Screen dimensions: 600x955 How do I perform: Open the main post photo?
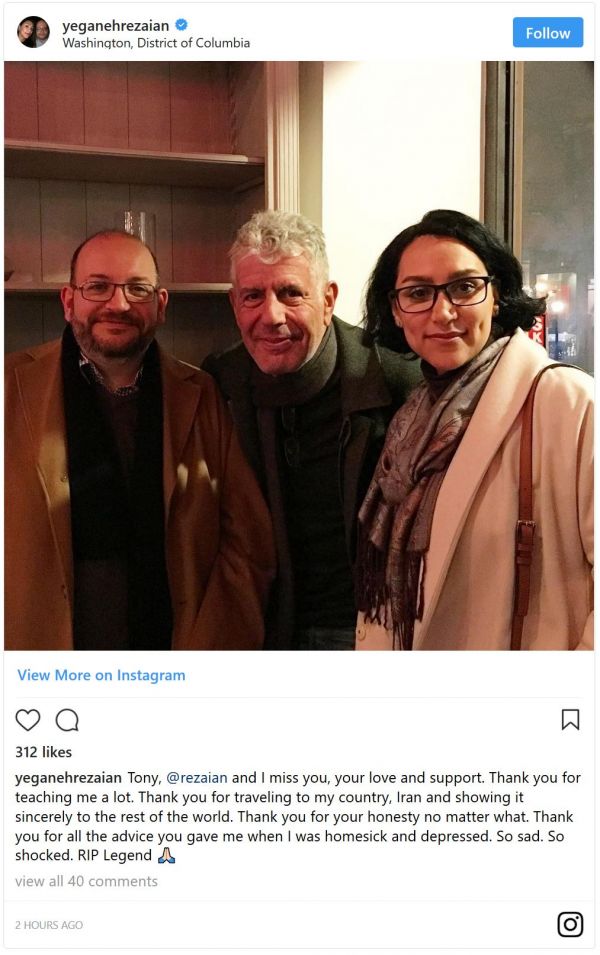click(299, 356)
